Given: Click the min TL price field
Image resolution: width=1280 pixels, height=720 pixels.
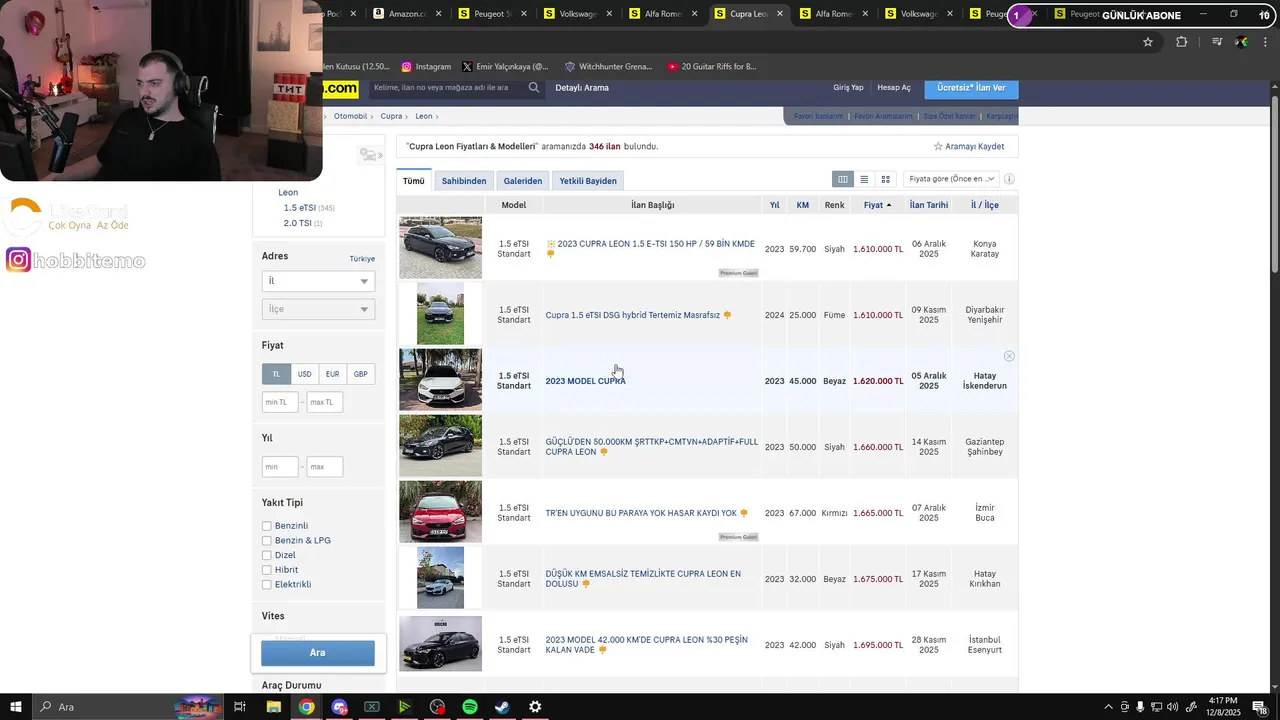Looking at the screenshot, I should pyautogui.click(x=280, y=402).
